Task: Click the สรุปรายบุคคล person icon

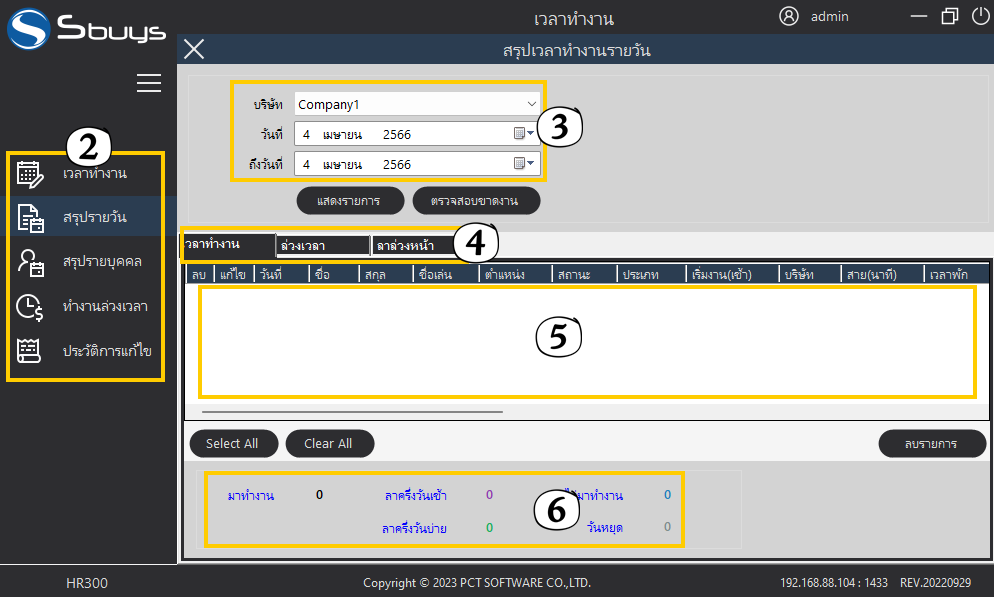Action: pos(31,262)
